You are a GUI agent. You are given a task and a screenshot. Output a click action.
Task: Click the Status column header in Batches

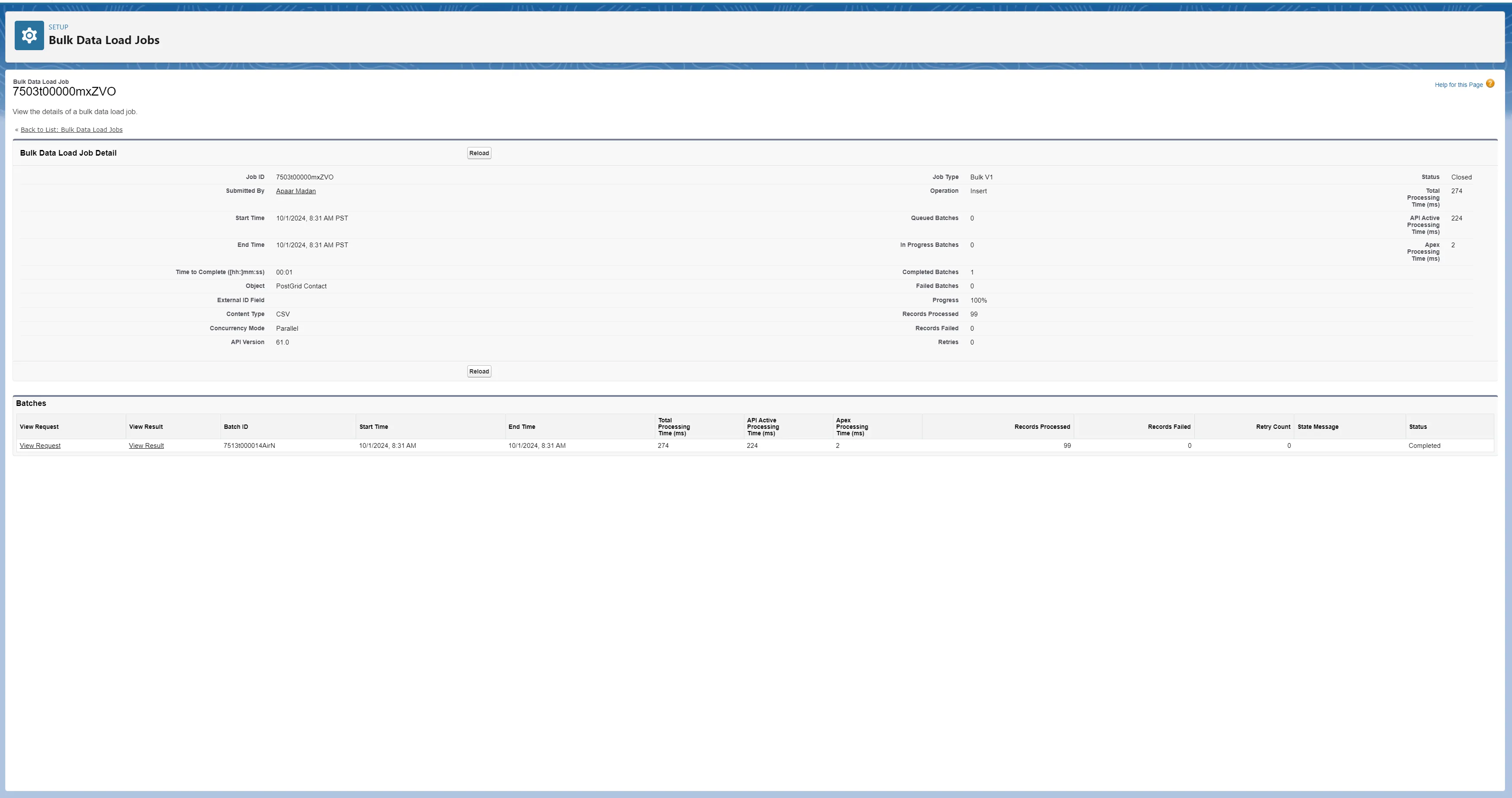[1417, 427]
